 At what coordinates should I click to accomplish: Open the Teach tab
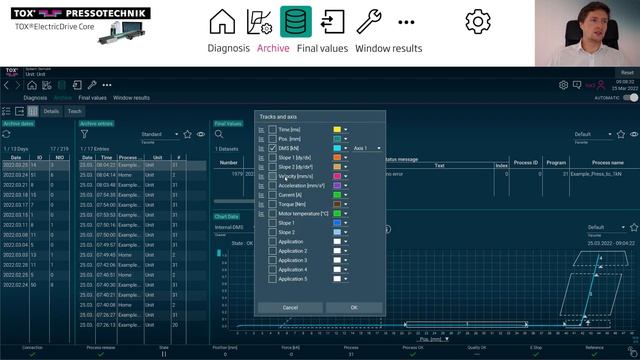[x=74, y=111]
